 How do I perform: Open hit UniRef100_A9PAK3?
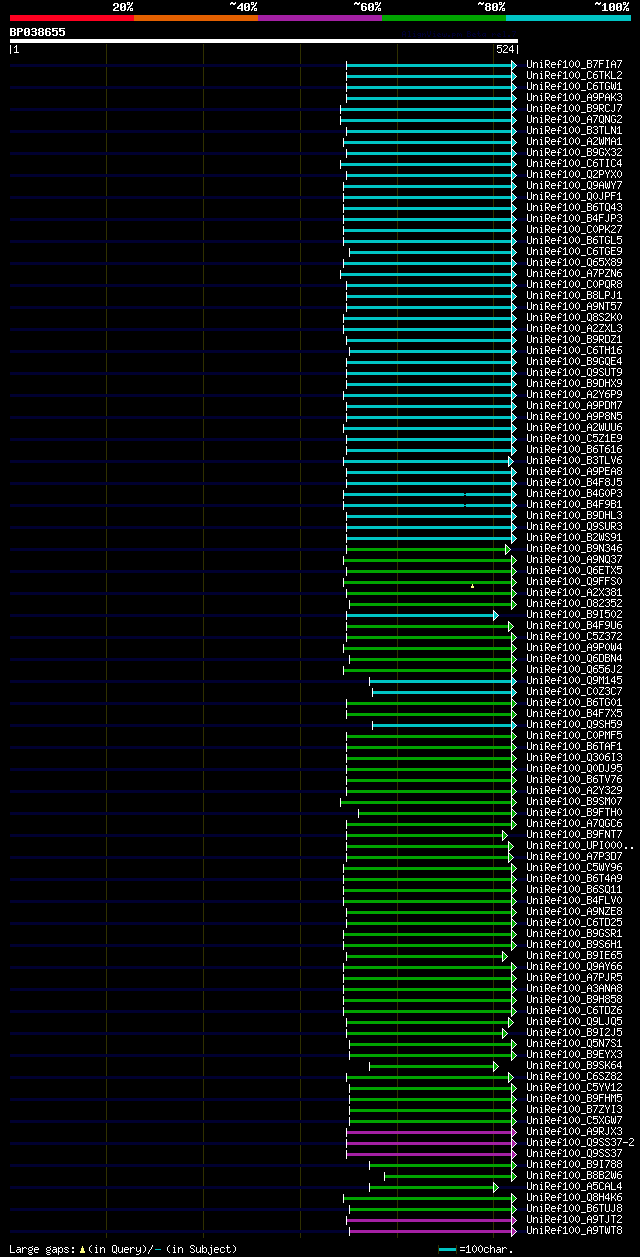point(574,97)
